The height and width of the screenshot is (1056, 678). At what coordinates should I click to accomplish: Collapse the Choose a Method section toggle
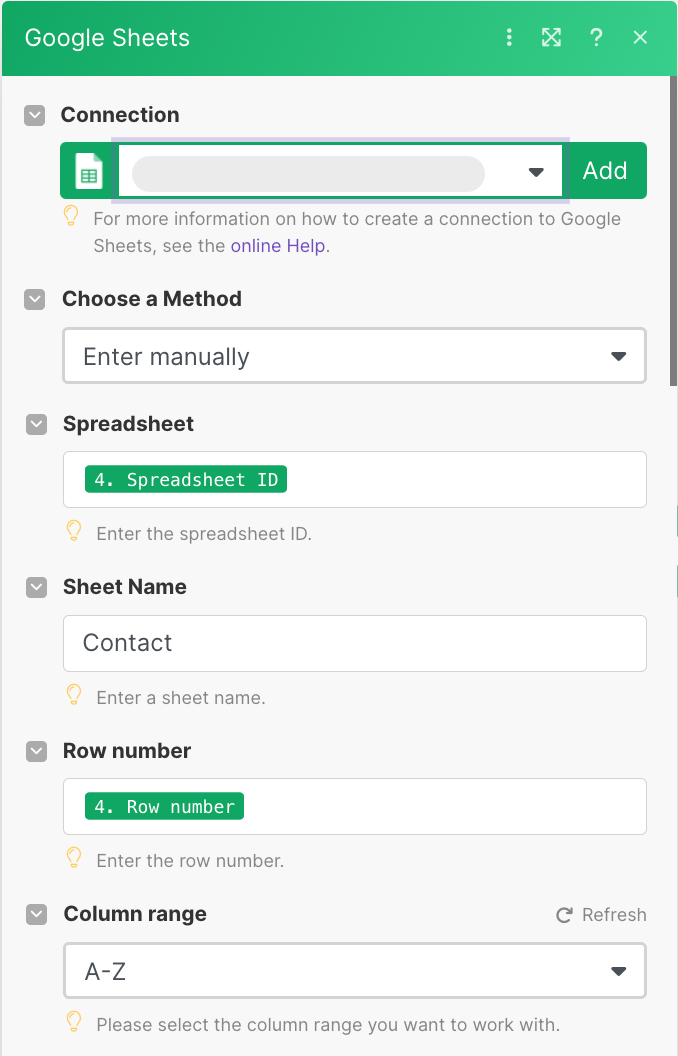[34, 300]
